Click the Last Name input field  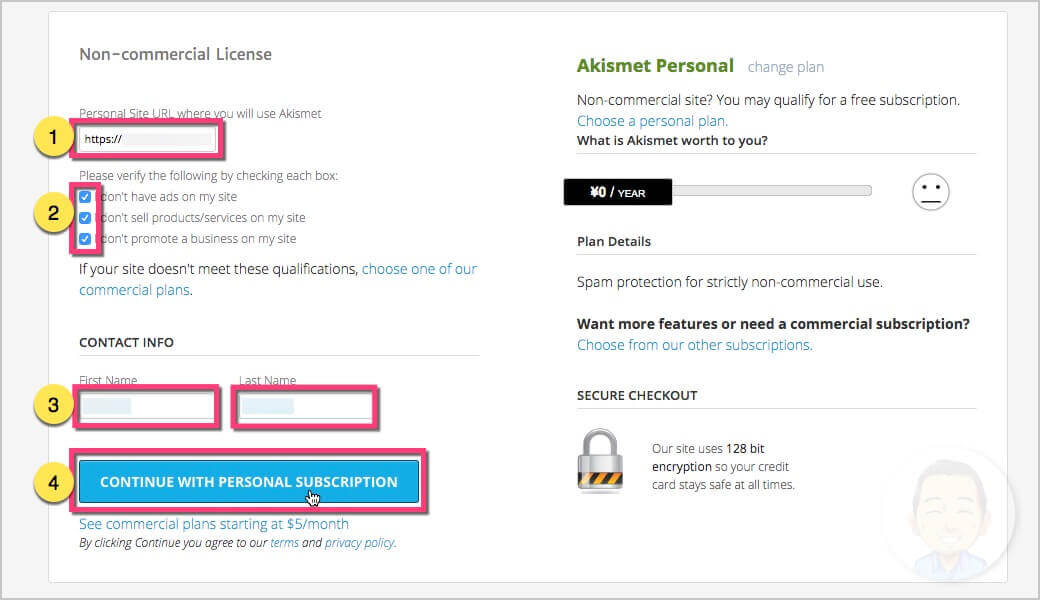click(x=306, y=406)
